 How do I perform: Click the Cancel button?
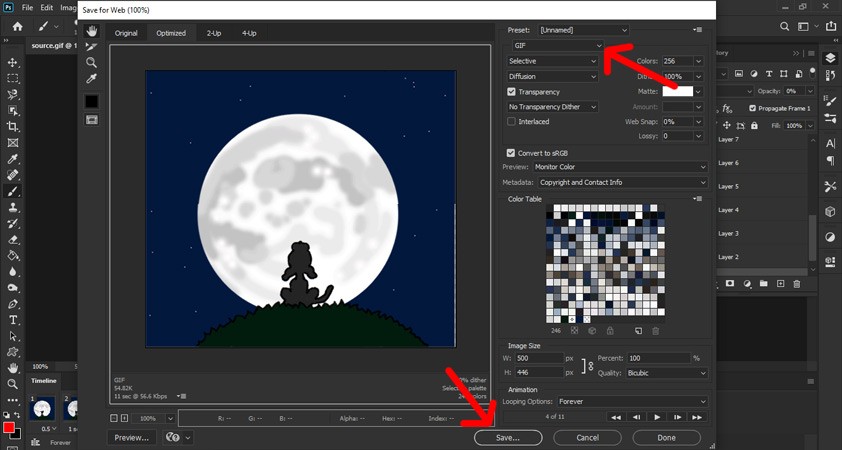(587, 437)
